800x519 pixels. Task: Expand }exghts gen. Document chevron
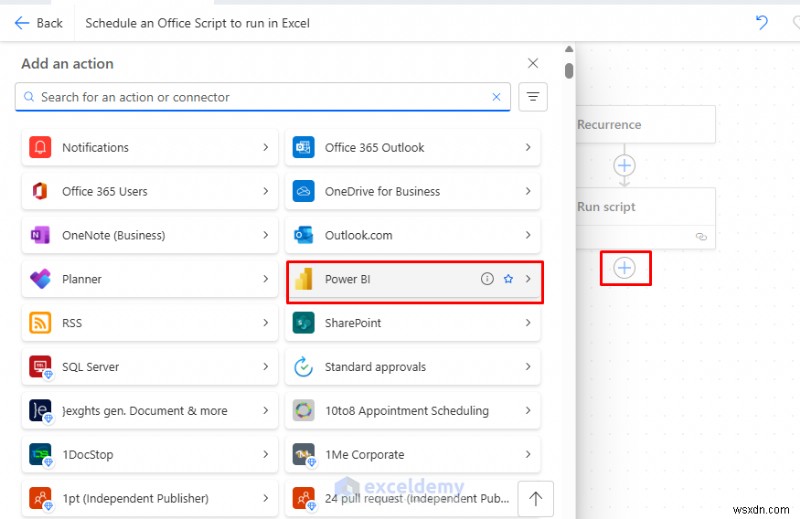[265, 411]
